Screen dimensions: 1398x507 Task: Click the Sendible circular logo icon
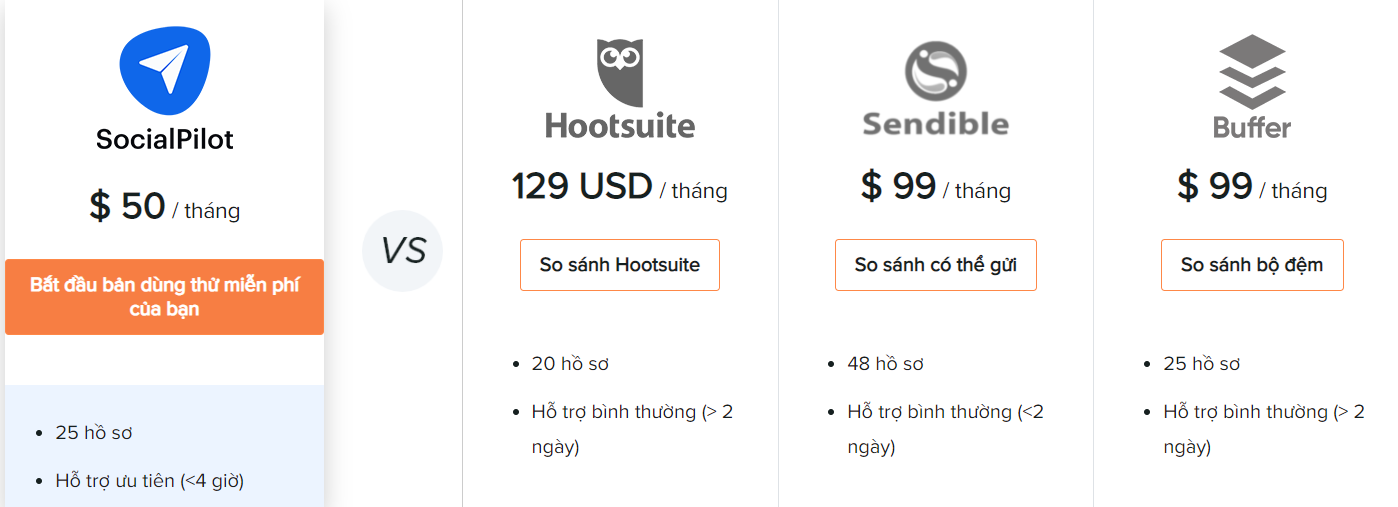pos(935,72)
